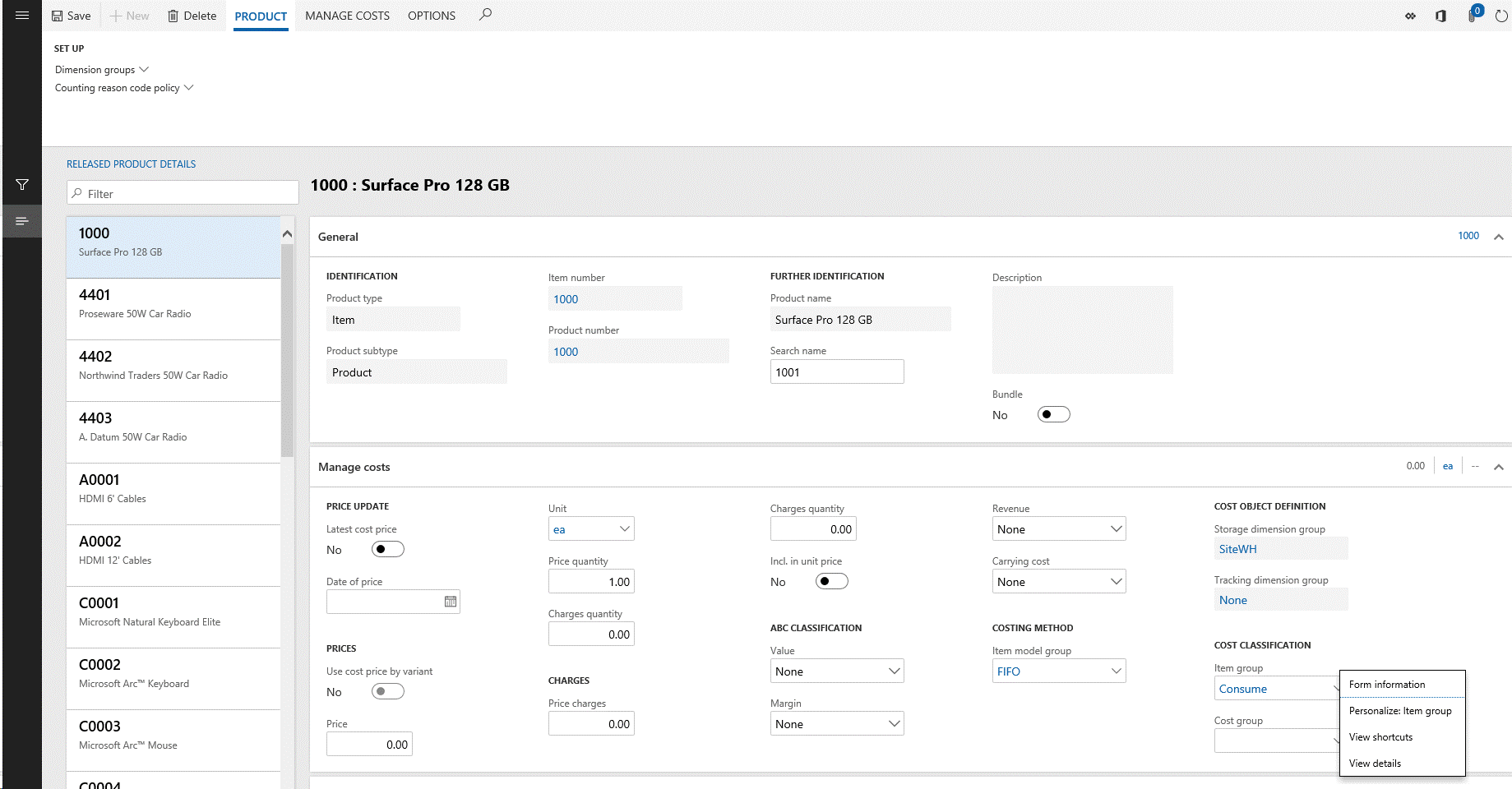Enable the Latest cost price toggle
This screenshot has height=789, width=1512.
pyautogui.click(x=387, y=548)
